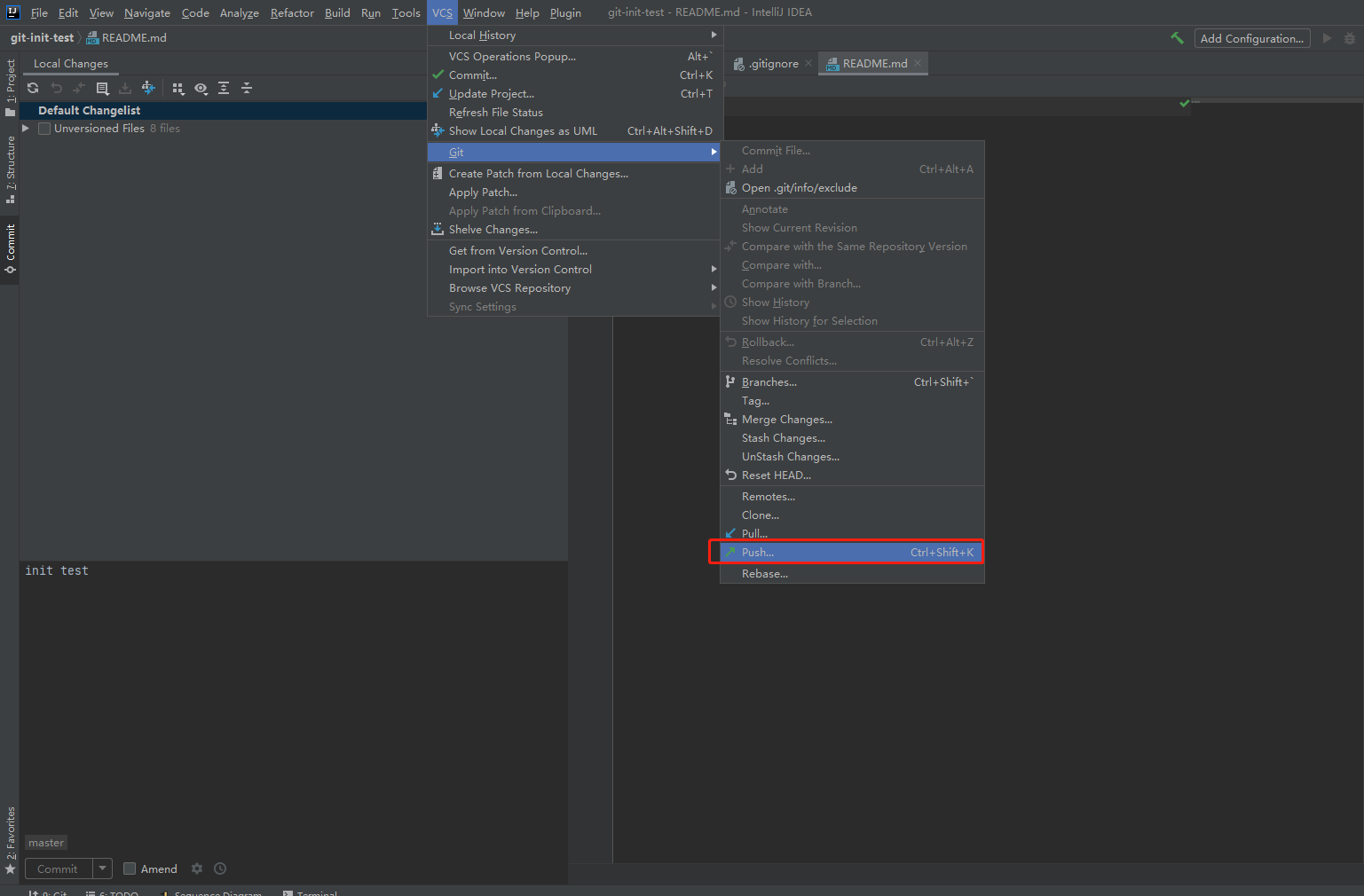Click Refresh File Status in VCS menu
The width and height of the screenshot is (1364, 896).
(575, 113)
